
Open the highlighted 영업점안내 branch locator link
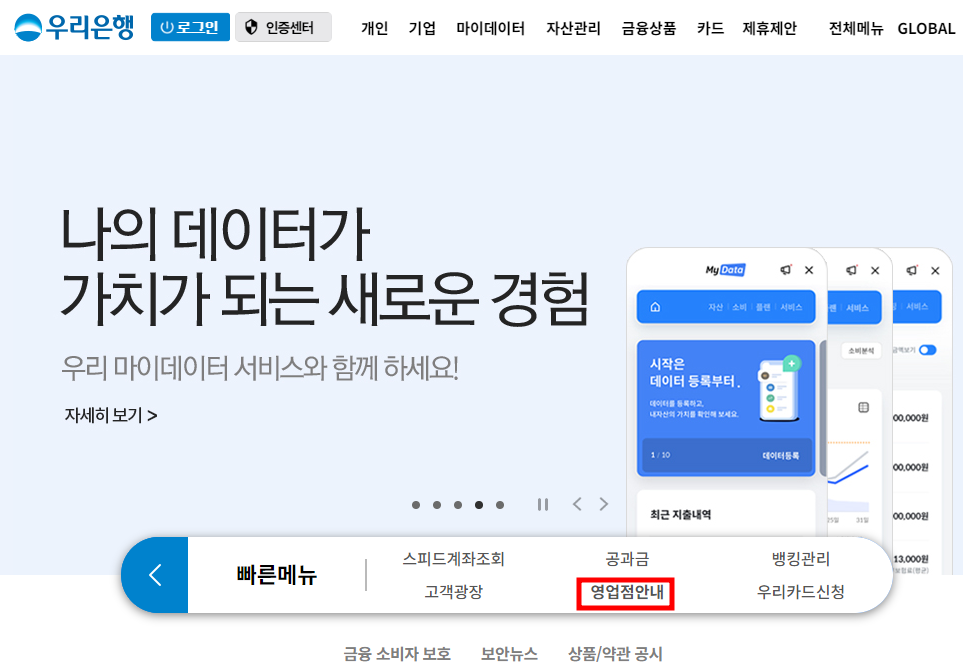[624, 593]
